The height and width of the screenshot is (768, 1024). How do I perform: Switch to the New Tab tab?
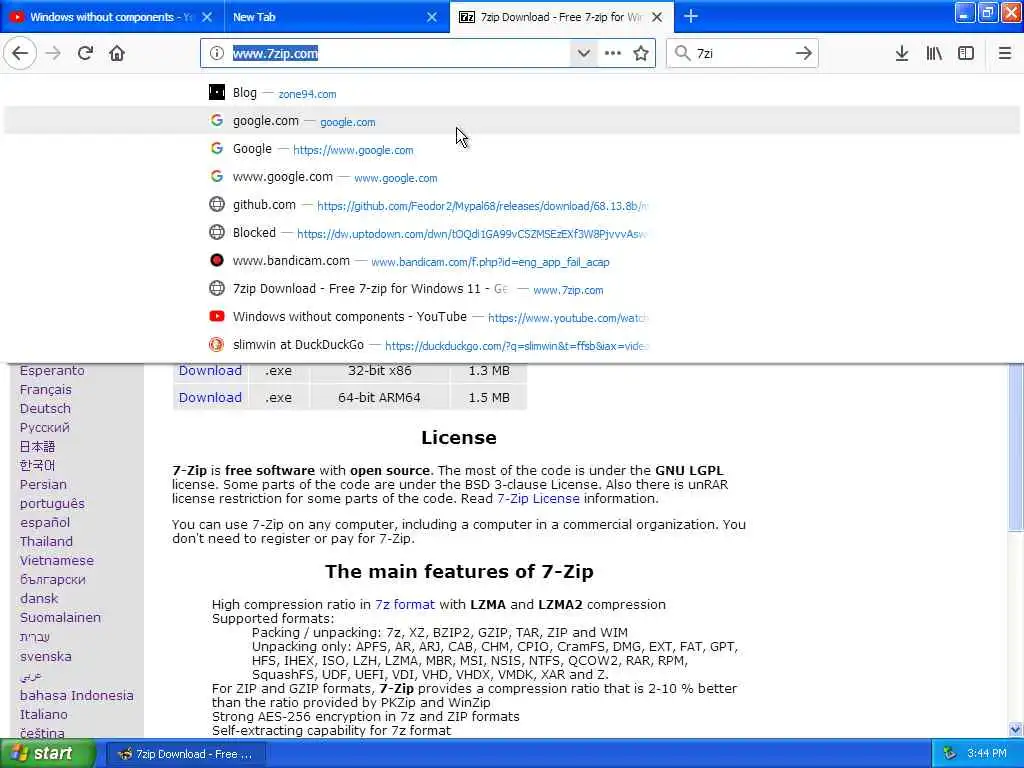point(327,17)
